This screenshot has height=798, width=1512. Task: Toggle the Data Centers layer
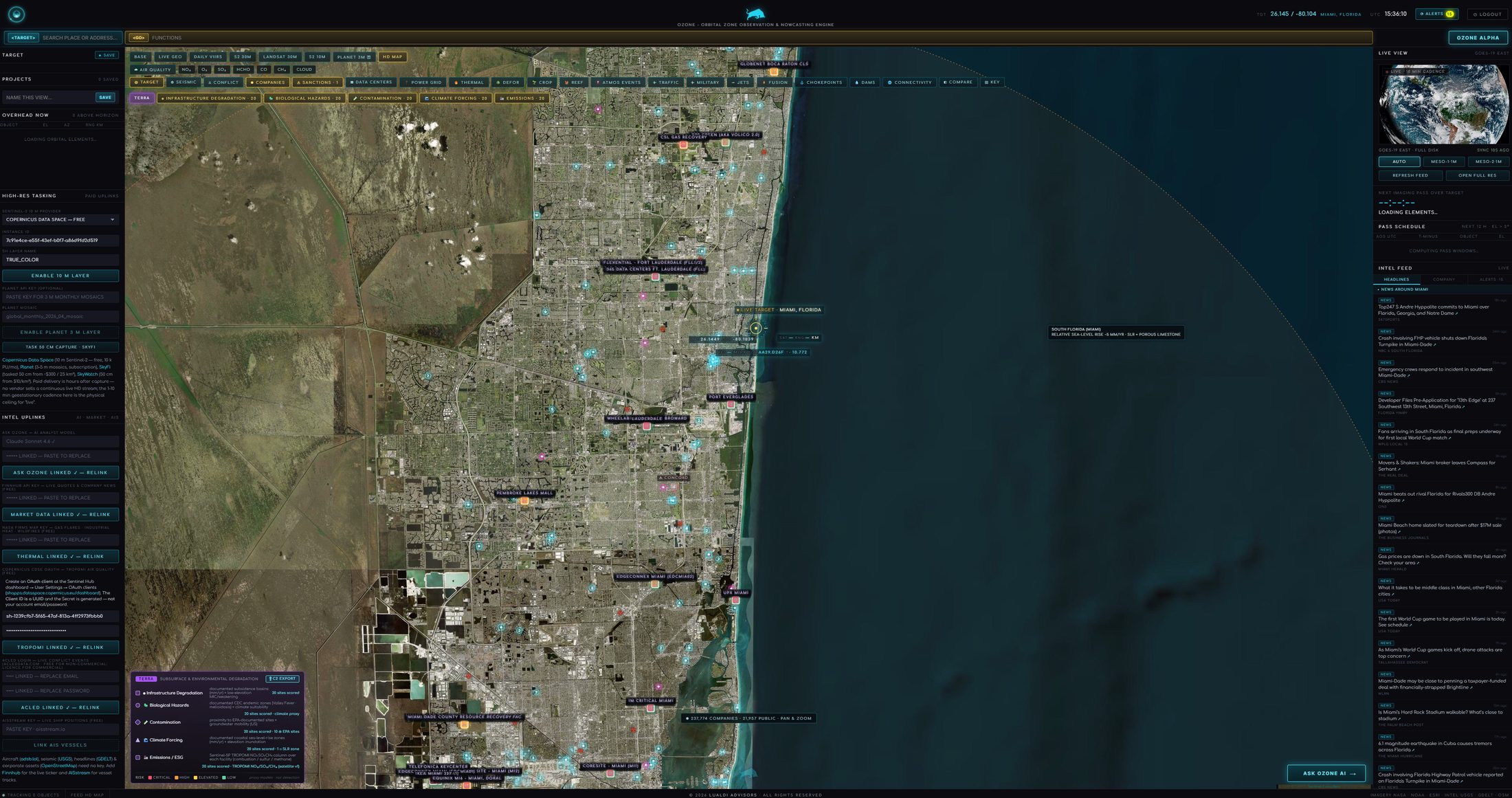pyautogui.click(x=371, y=82)
